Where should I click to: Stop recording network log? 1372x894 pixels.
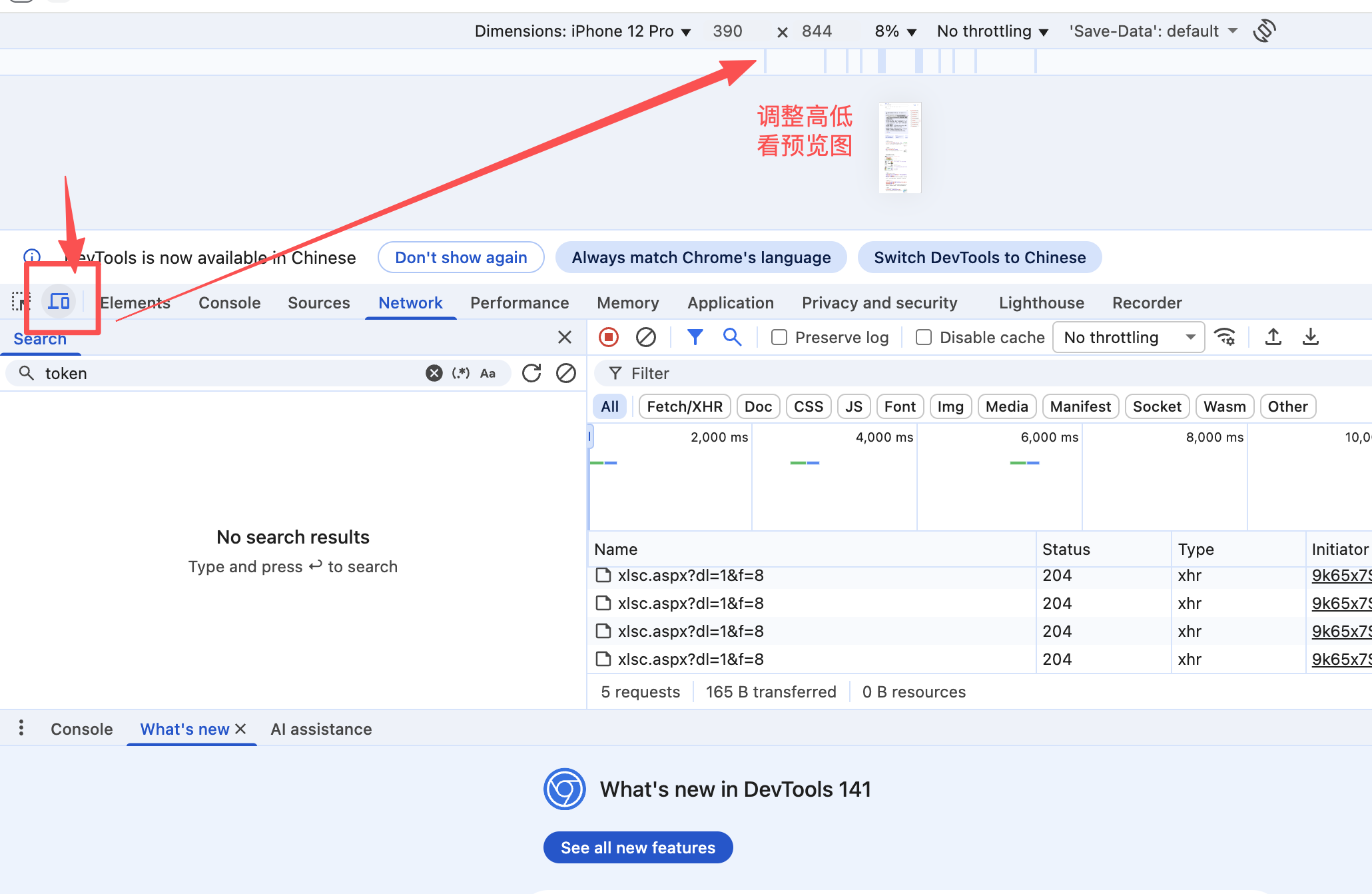608,337
